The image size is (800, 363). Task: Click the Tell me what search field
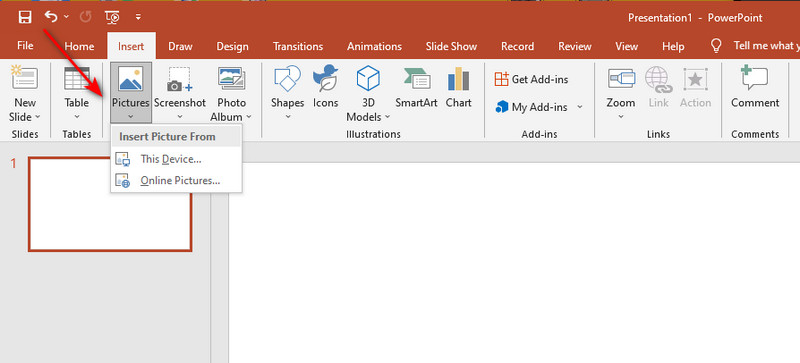click(x=765, y=46)
